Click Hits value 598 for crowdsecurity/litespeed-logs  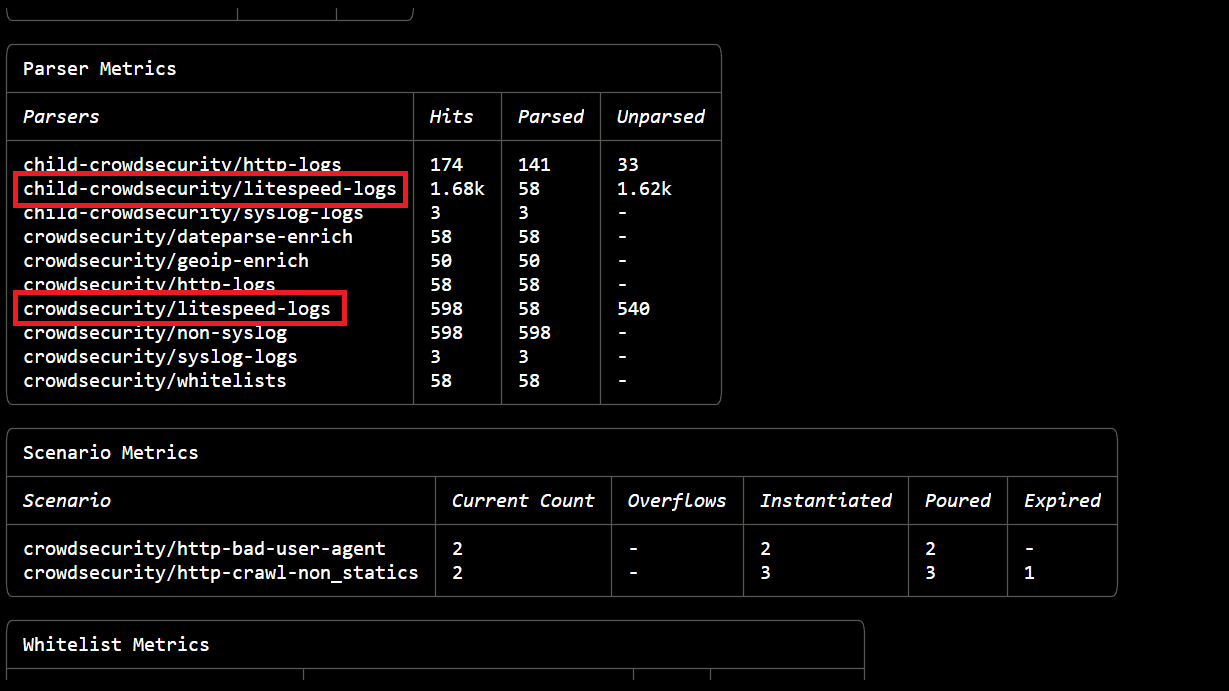tap(446, 309)
